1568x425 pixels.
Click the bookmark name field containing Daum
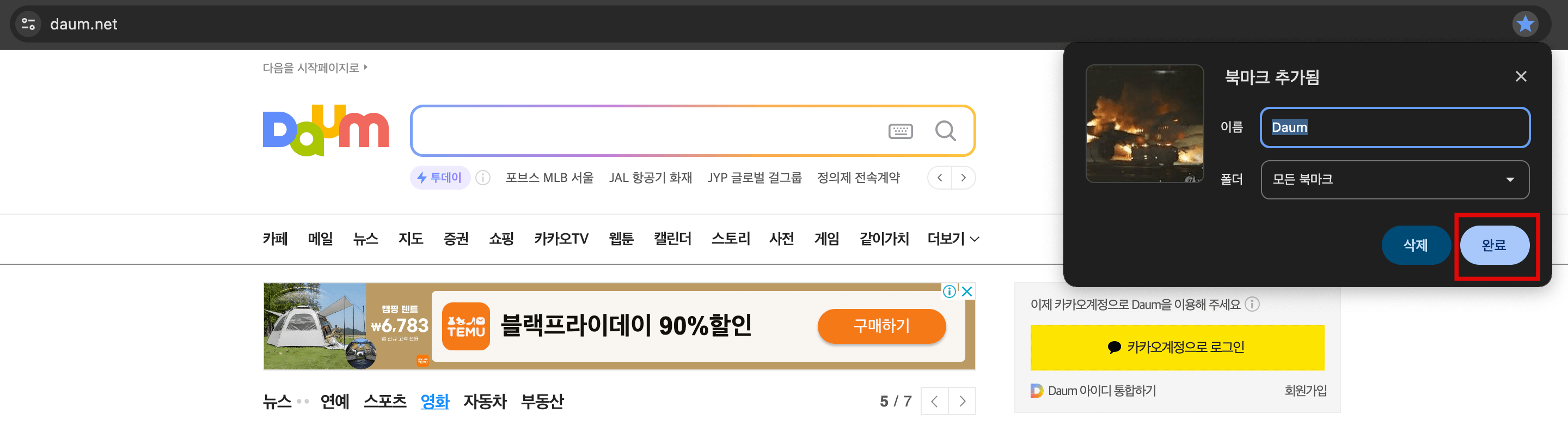point(1394,127)
